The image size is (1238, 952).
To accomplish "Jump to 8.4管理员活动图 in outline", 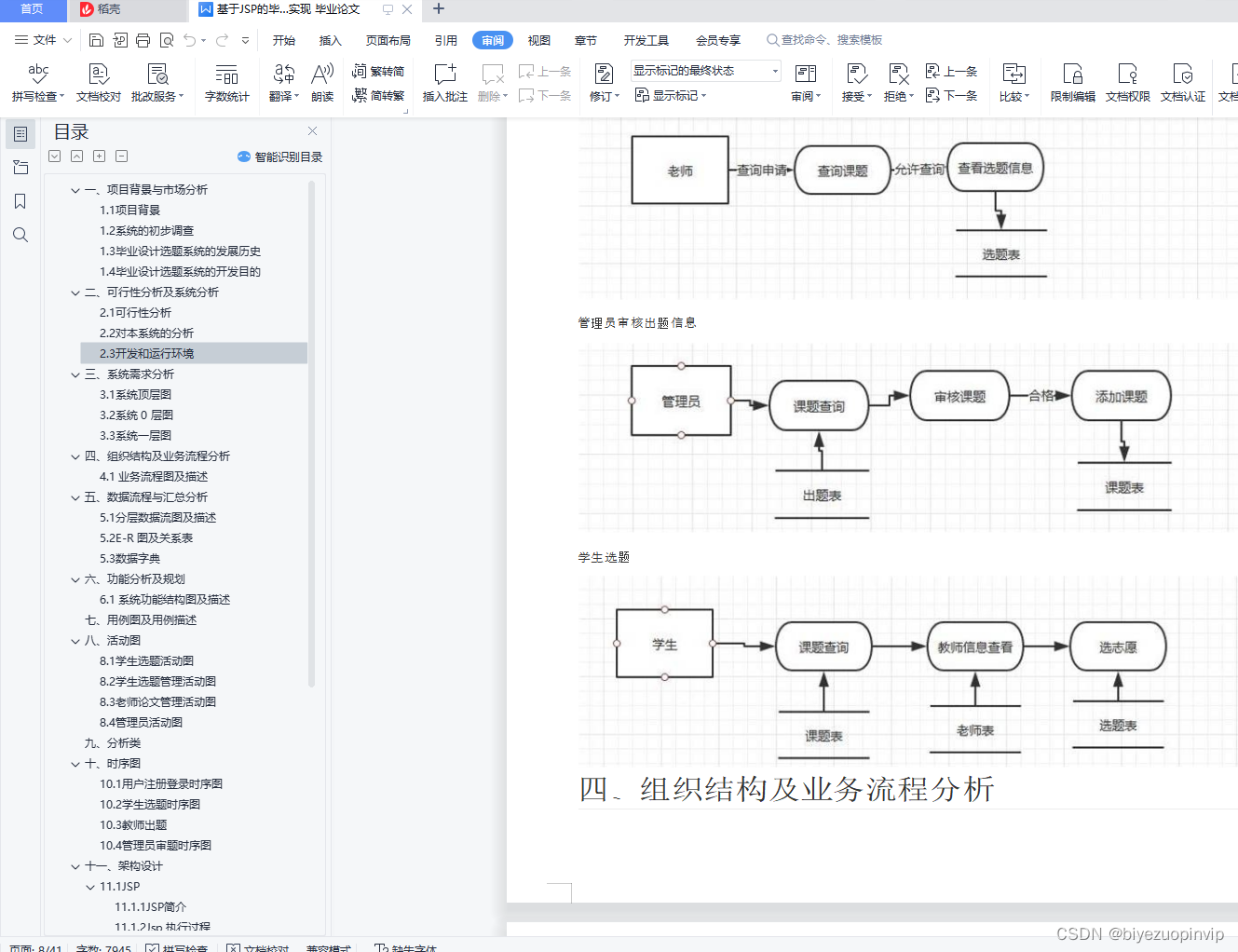I will point(141,723).
